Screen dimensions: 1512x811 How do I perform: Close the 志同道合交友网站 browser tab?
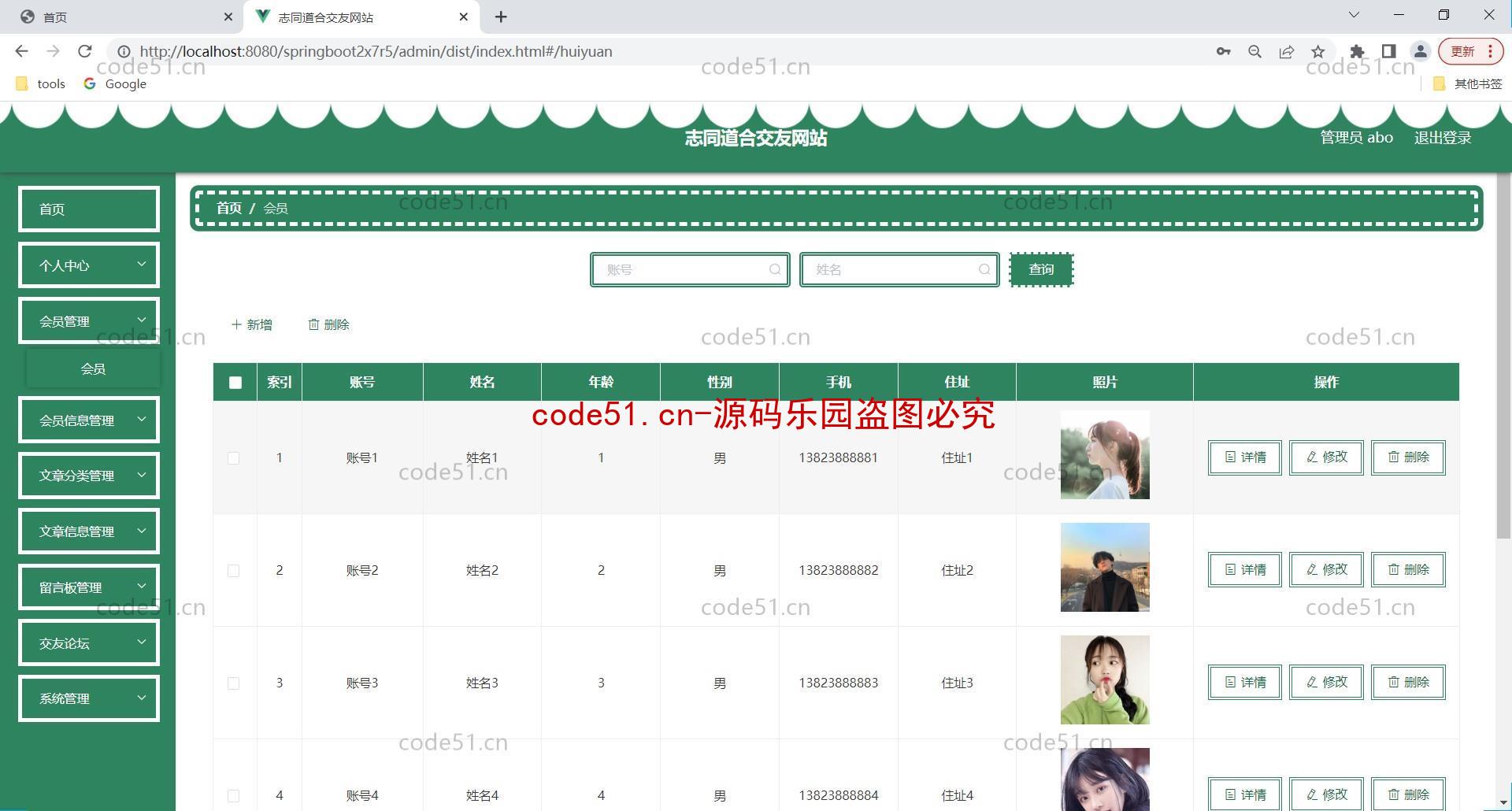click(463, 17)
